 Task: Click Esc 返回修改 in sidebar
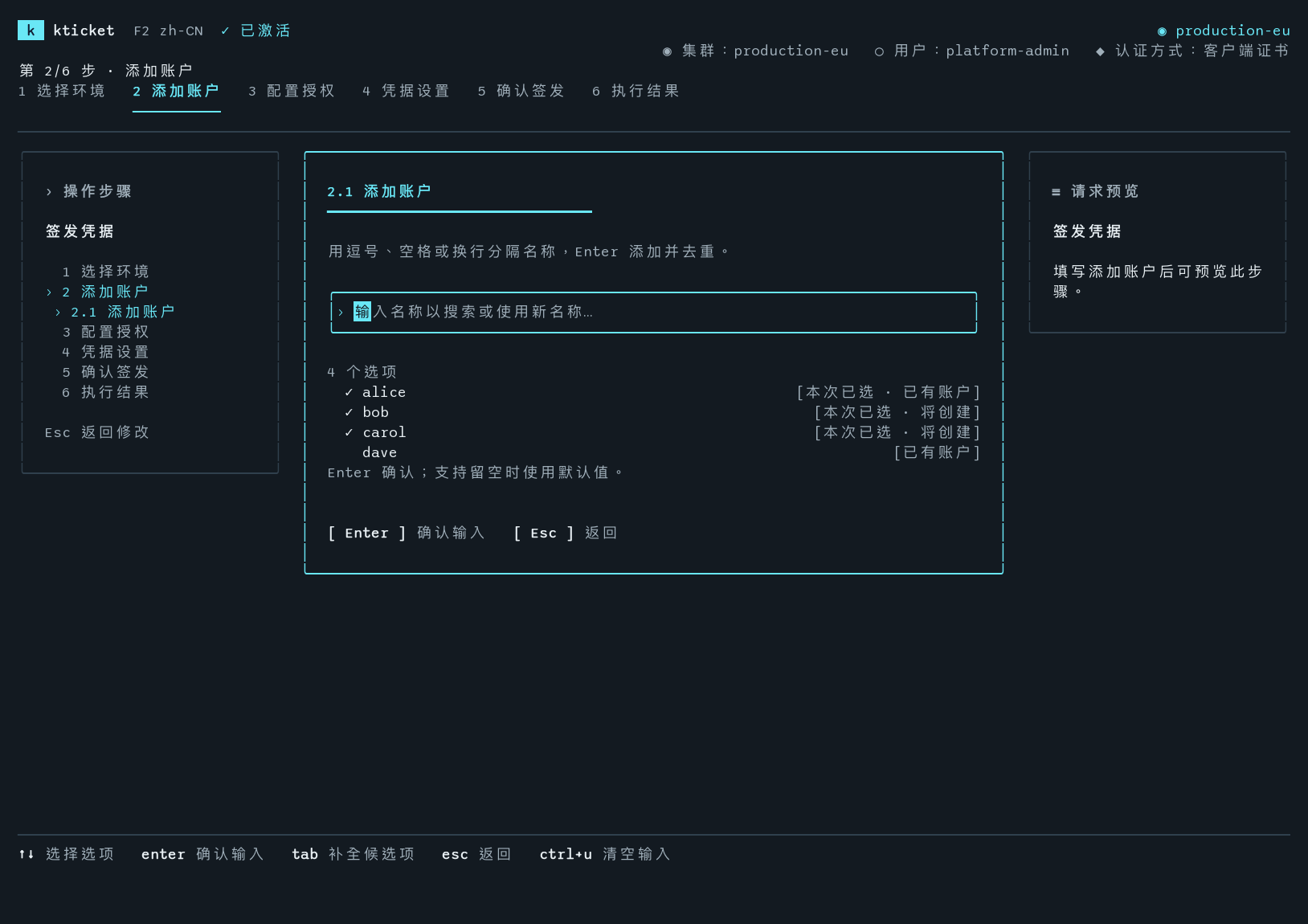tap(97, 432)
